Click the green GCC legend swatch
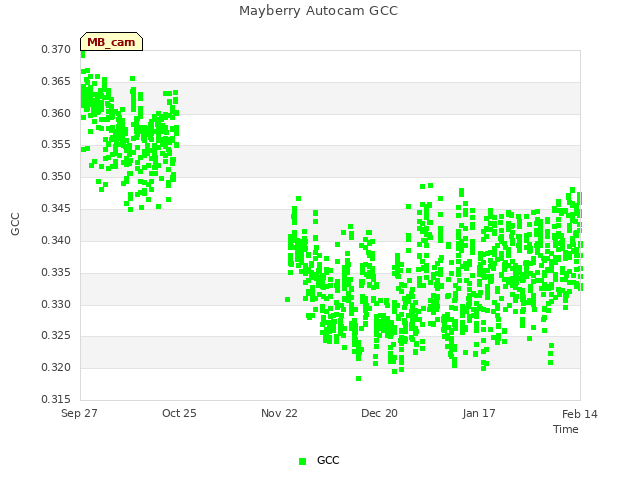 coord(302,461)
